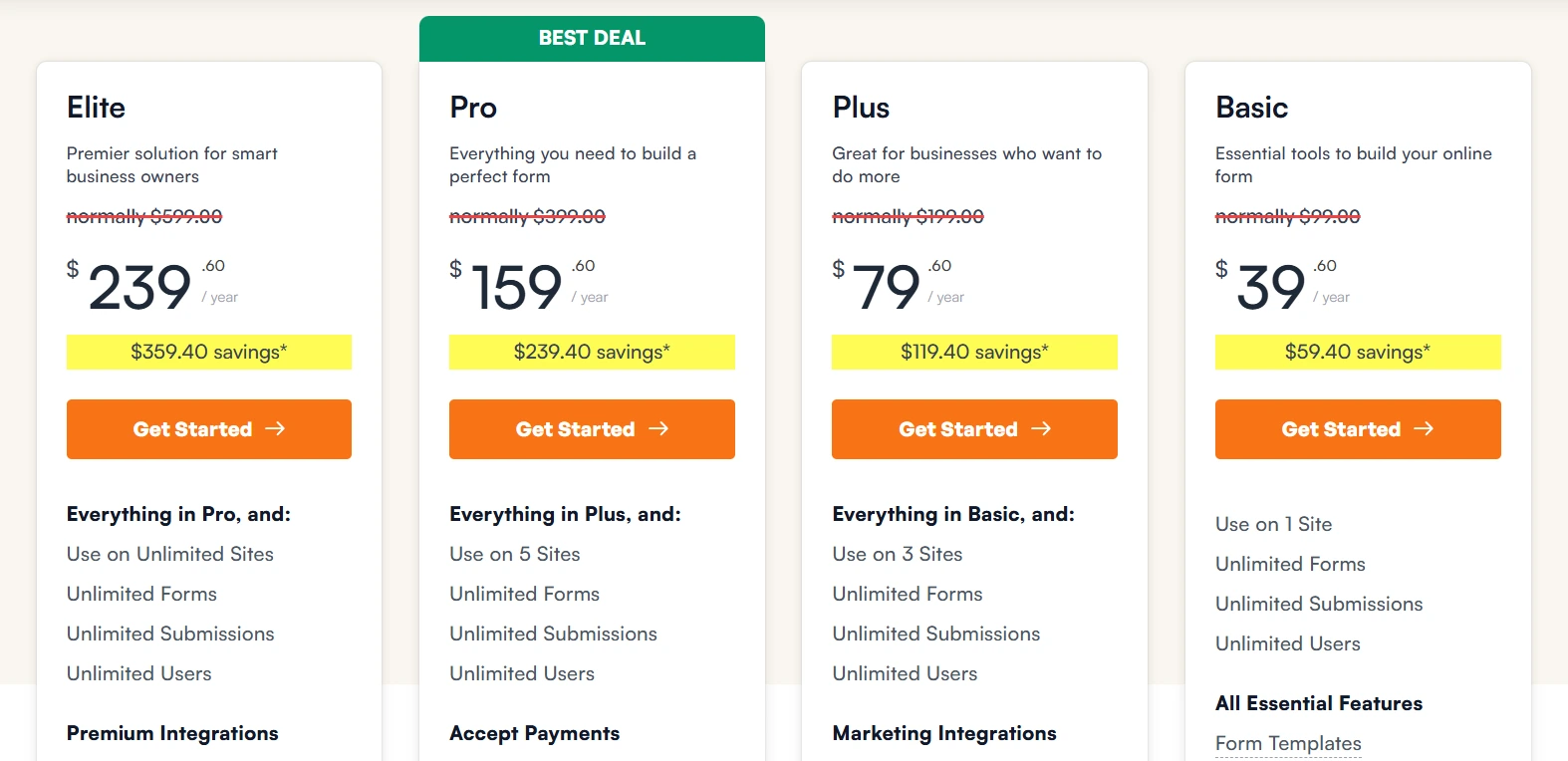
Task: Select the BEST DEAL banner on the Pro plan
Action: pos(592,38)
